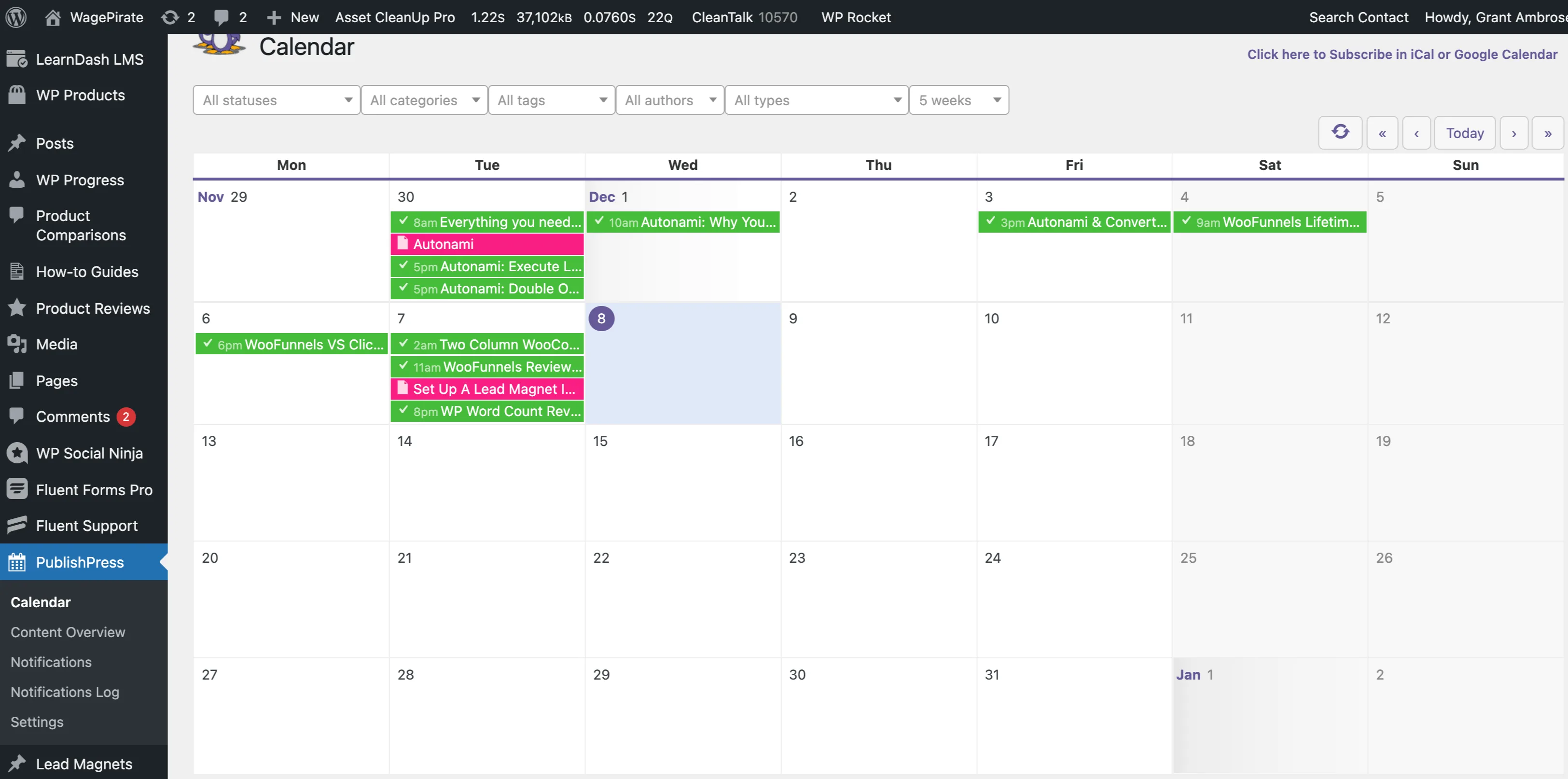The height and width of the screenshot is (779, 1568).
Task: Open 10am Autonami: Why You event
Action: (683, 222)
